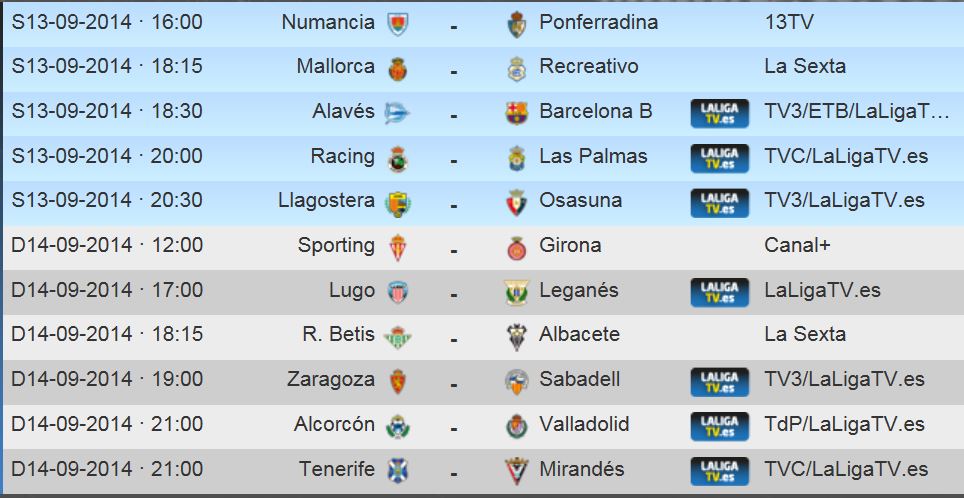
Task: Click LaLiga TV logo in Lugo row
Action: click(x=719, y=292)
